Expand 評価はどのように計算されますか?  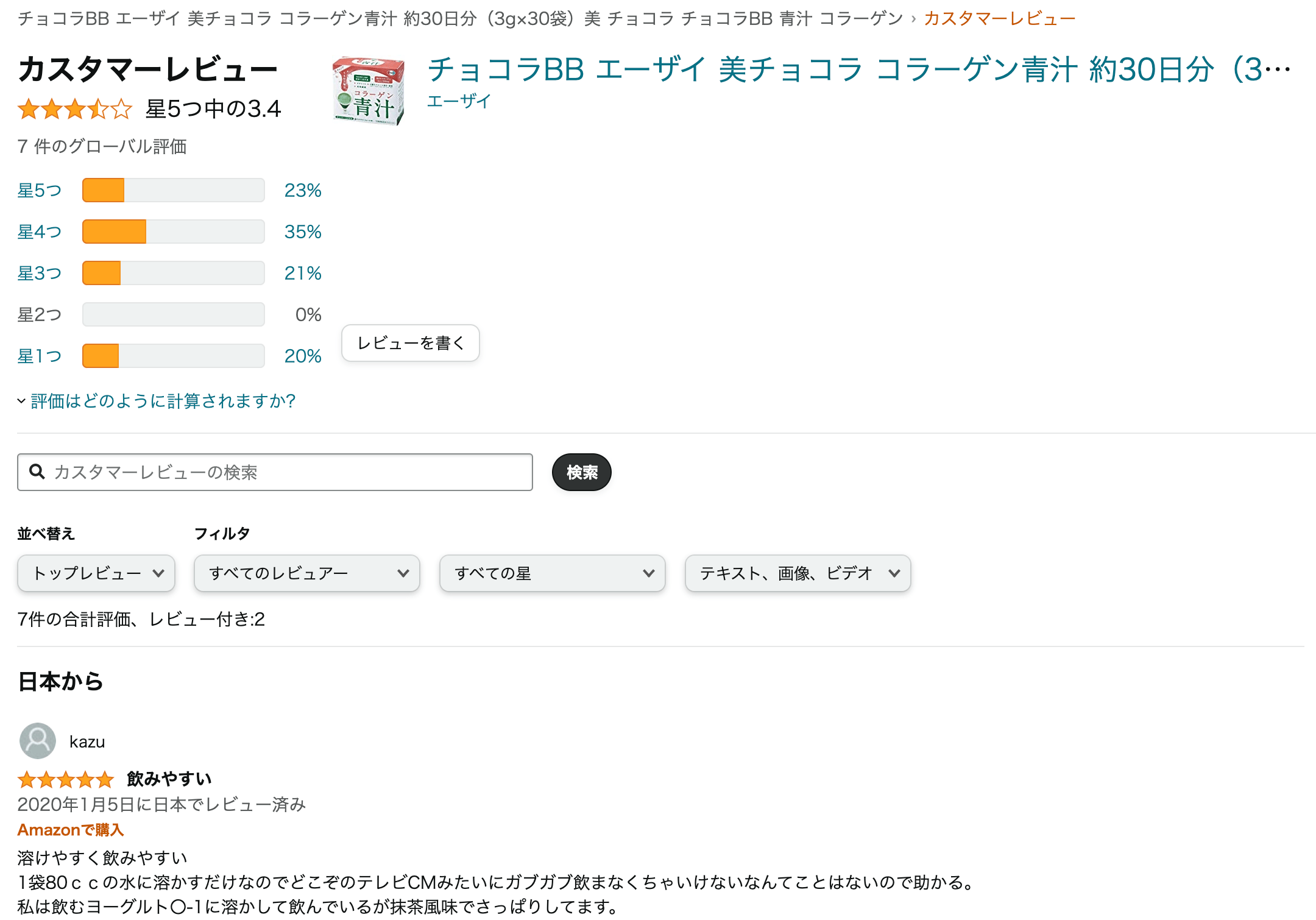click(157, 401)
